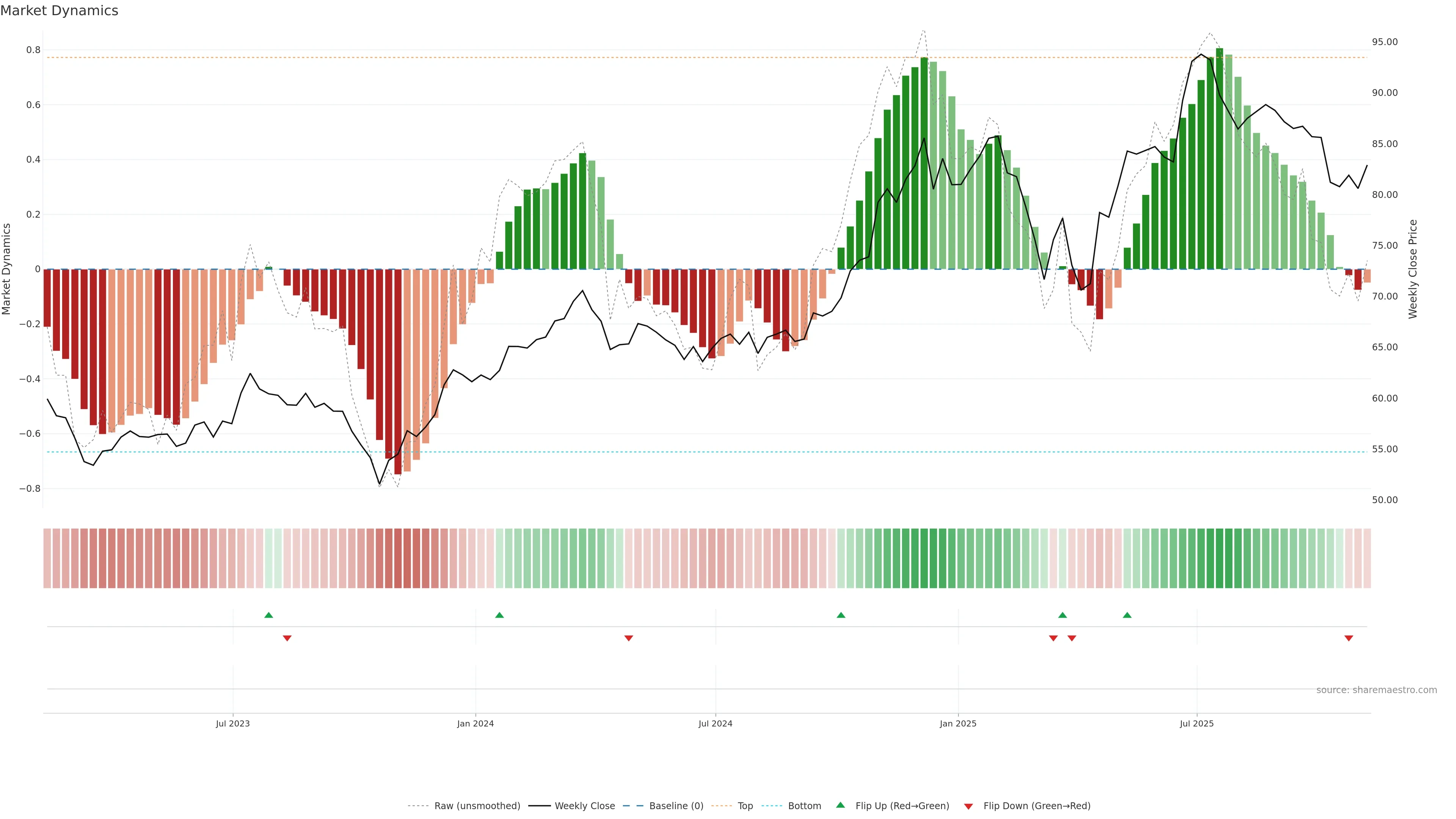Image resolution: width=1456 pixels, height=819 pixels.
Task: Click green flip-up marker between Jul 2024 and Jan 2025
Action: coord(841,615)
